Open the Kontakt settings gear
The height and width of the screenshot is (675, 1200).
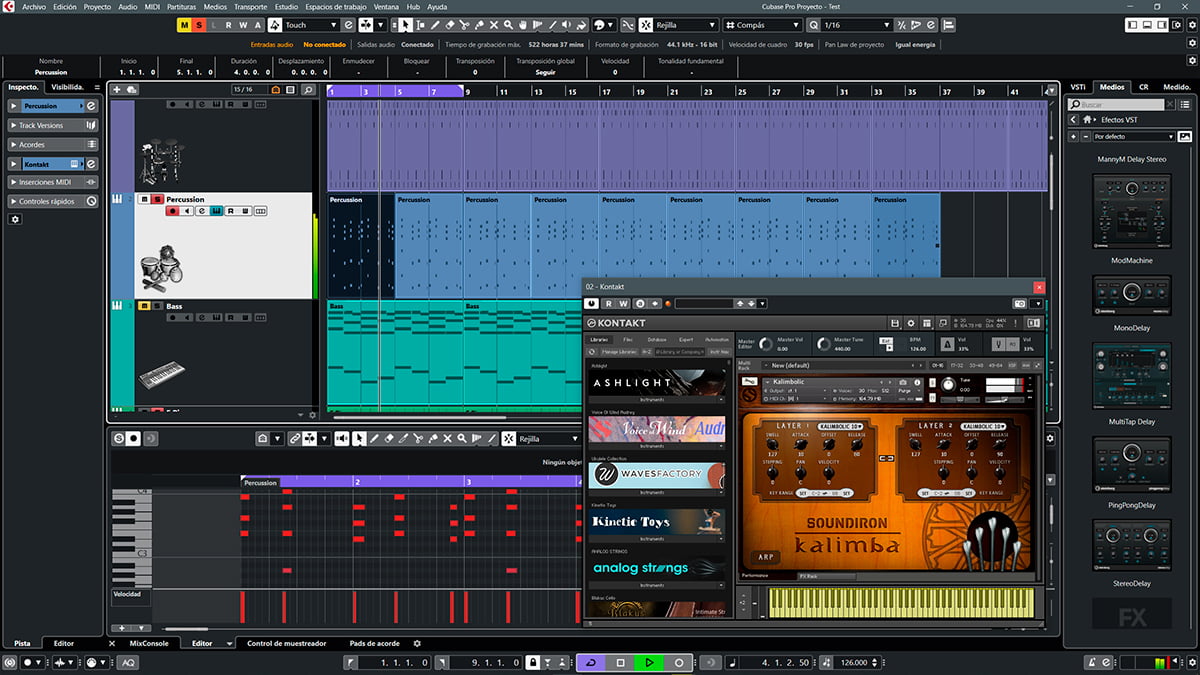[911, 323]
